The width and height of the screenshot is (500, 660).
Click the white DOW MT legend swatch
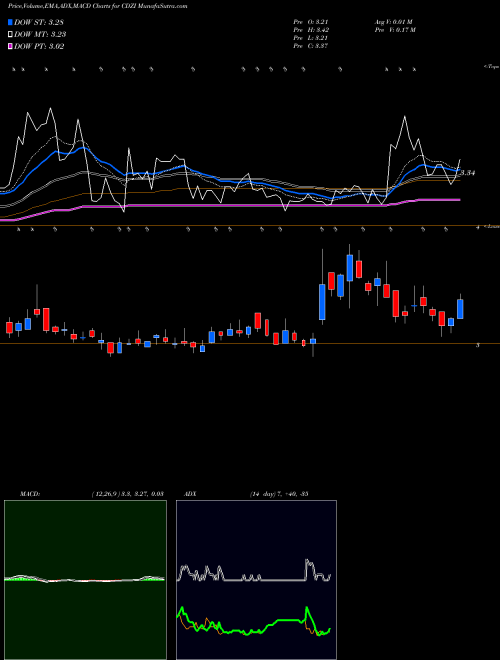(10, 35)
